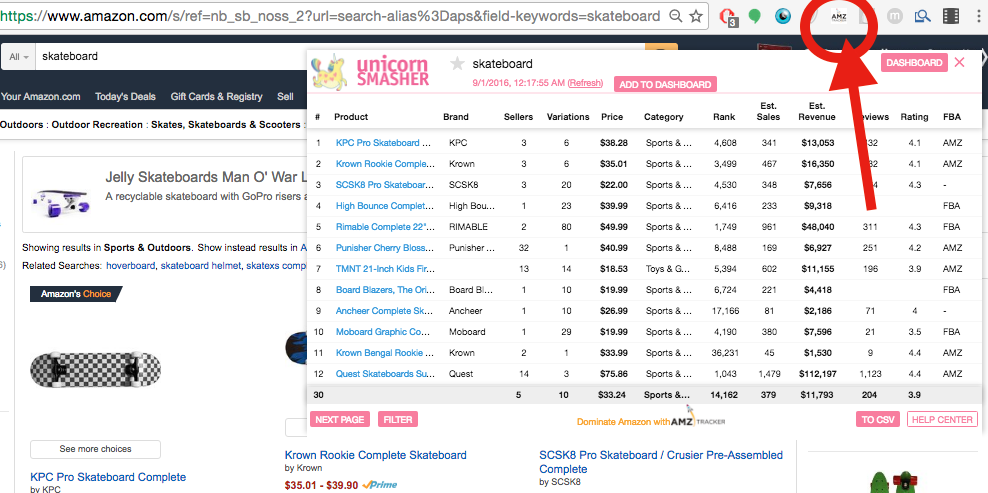
Task: Click the Refresh link next to timestamp
Action: (585, 83)
